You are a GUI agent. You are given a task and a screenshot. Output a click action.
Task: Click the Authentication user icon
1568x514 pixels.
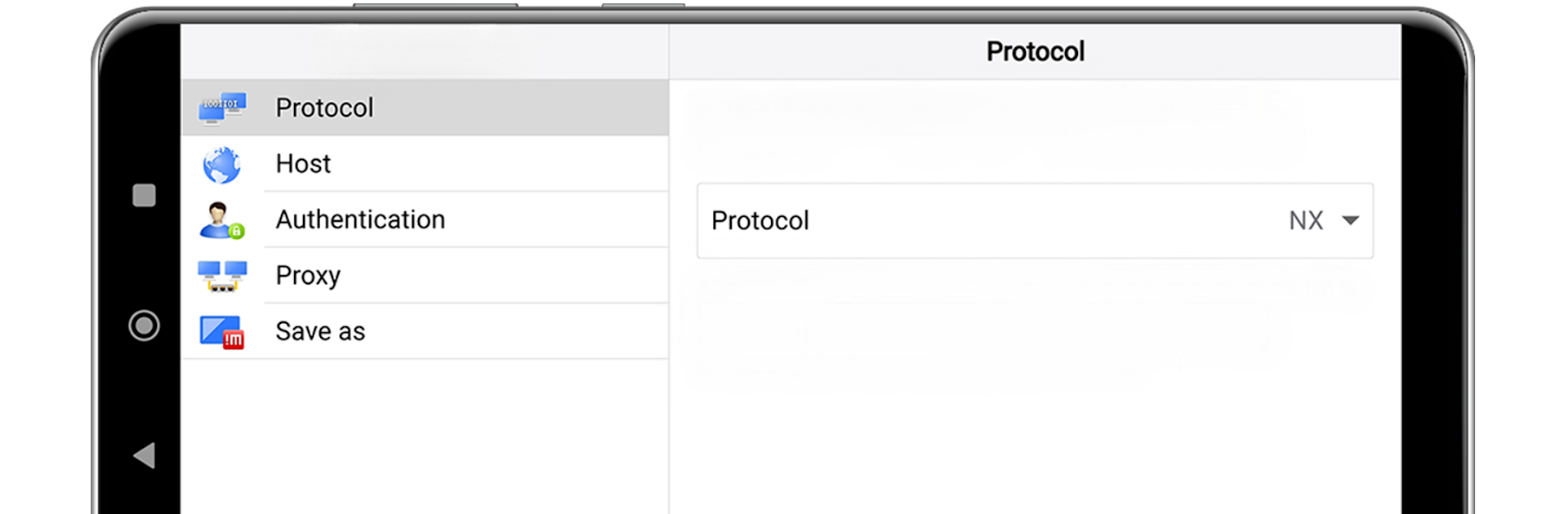pos(222,220)
